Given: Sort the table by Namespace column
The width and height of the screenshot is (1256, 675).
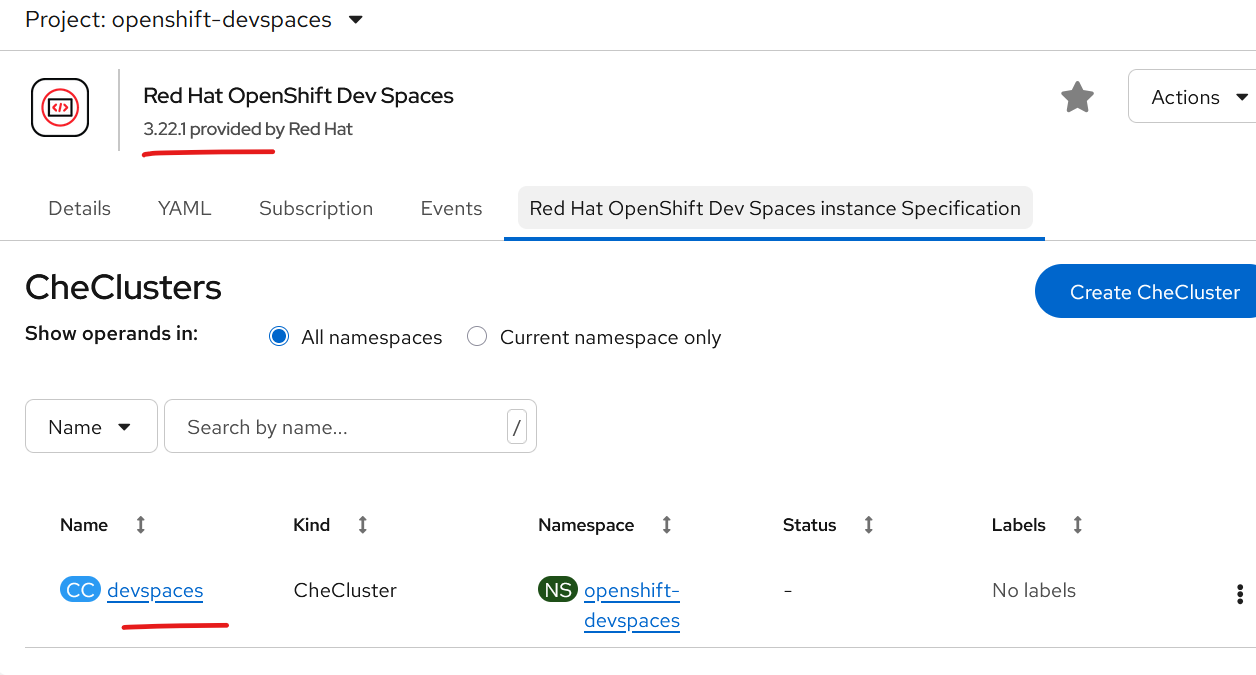Looking at the screenshot, I should point(667,525).
